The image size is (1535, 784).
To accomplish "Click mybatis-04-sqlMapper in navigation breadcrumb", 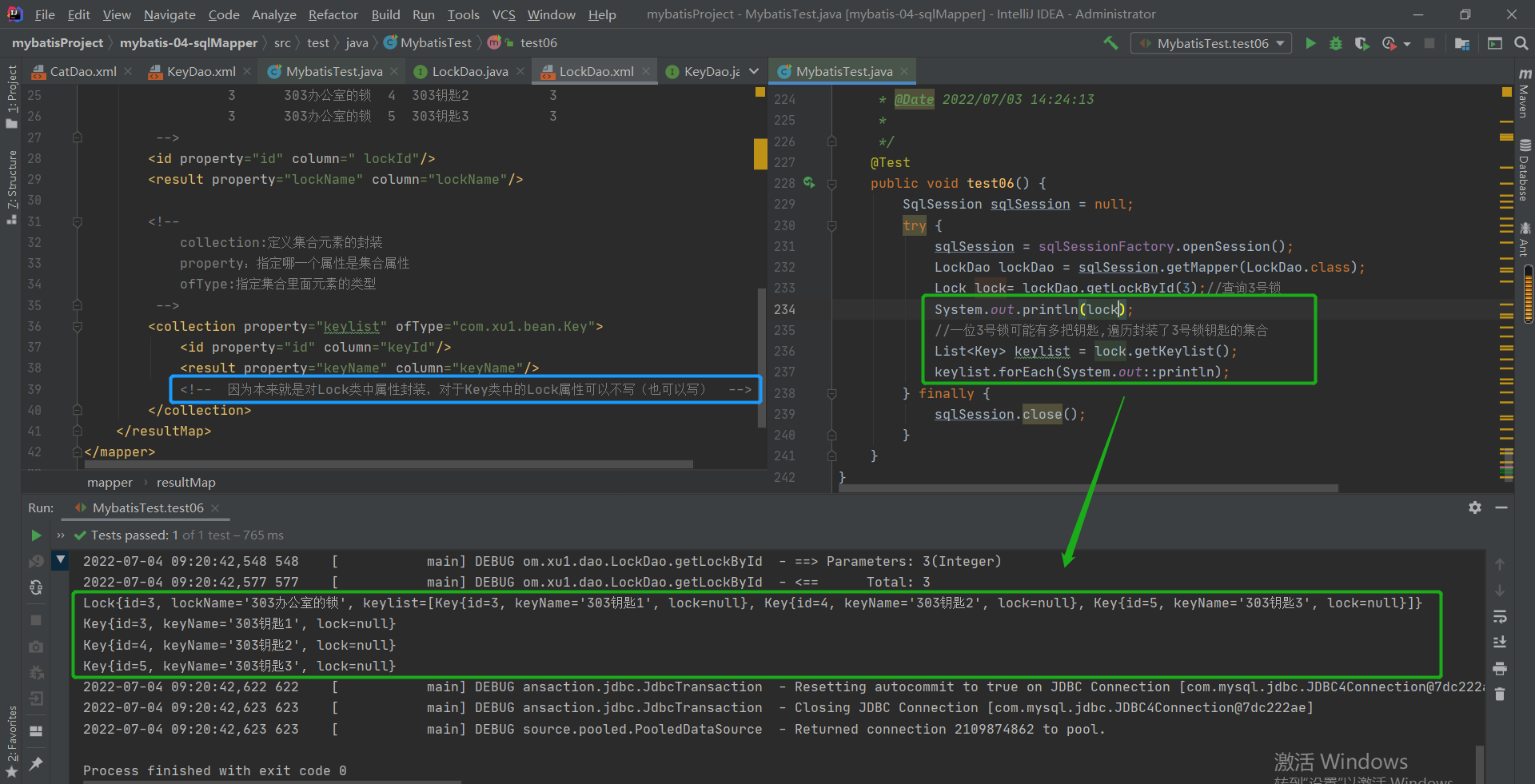I will (x=189, y=42).
